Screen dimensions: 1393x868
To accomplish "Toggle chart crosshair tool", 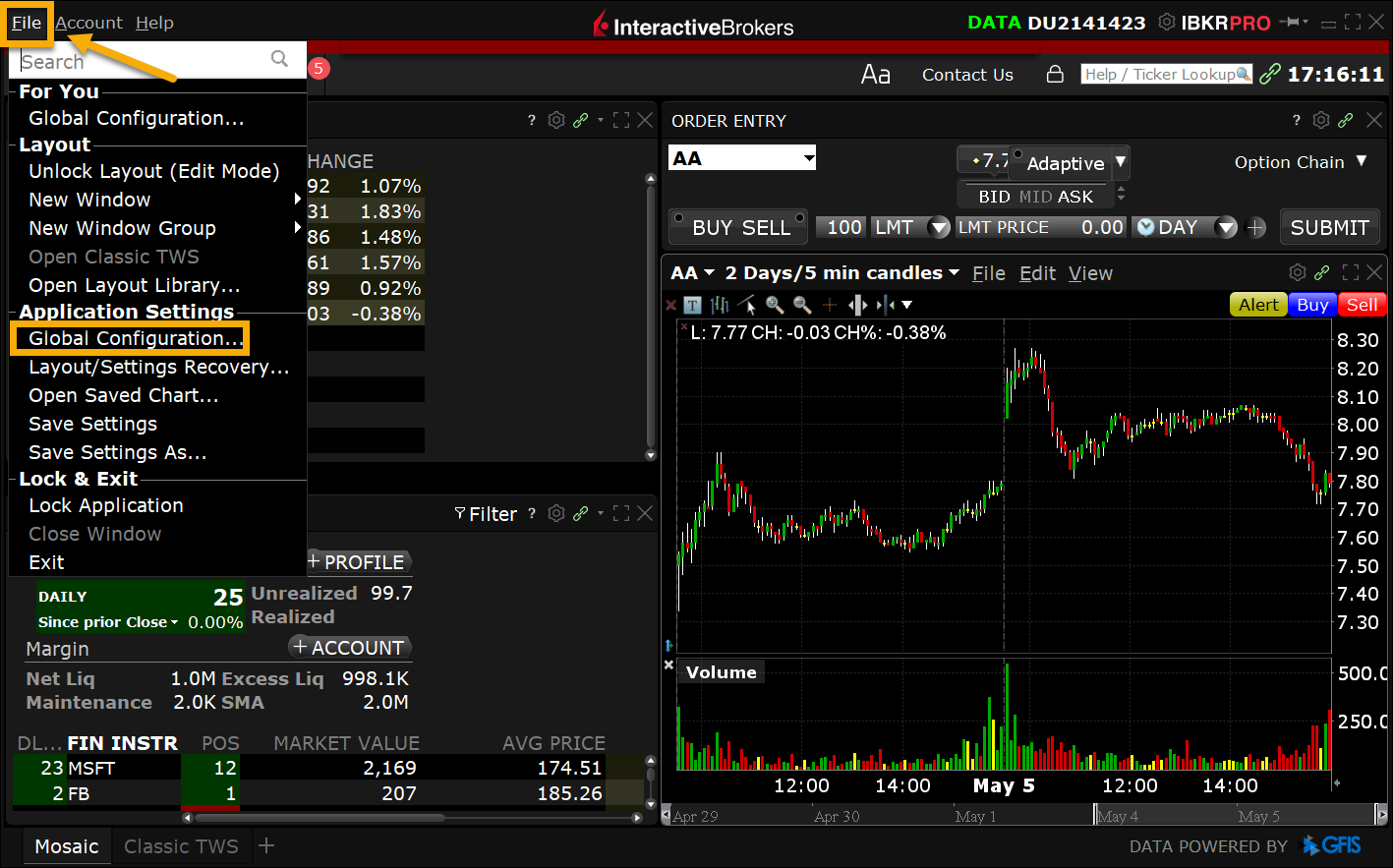I will click(830, 305).
